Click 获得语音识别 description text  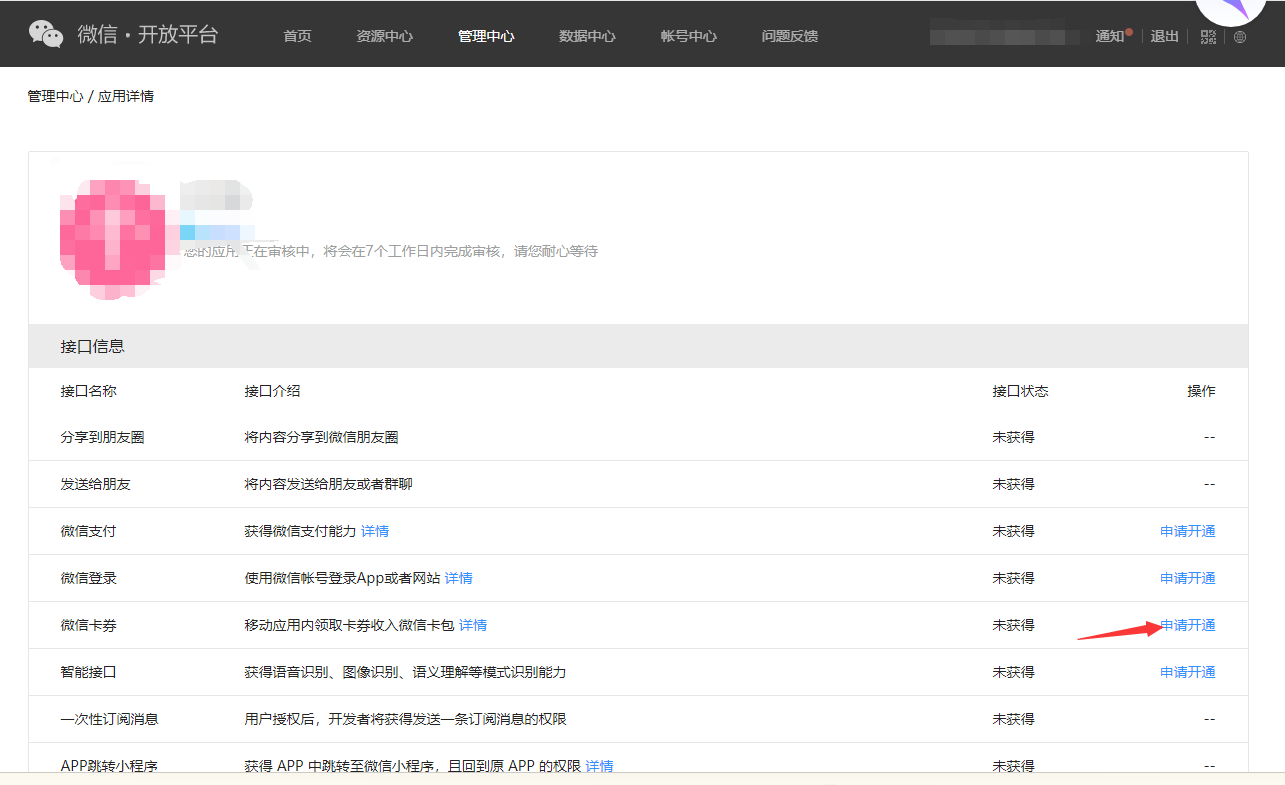click(x=406, y=672)
